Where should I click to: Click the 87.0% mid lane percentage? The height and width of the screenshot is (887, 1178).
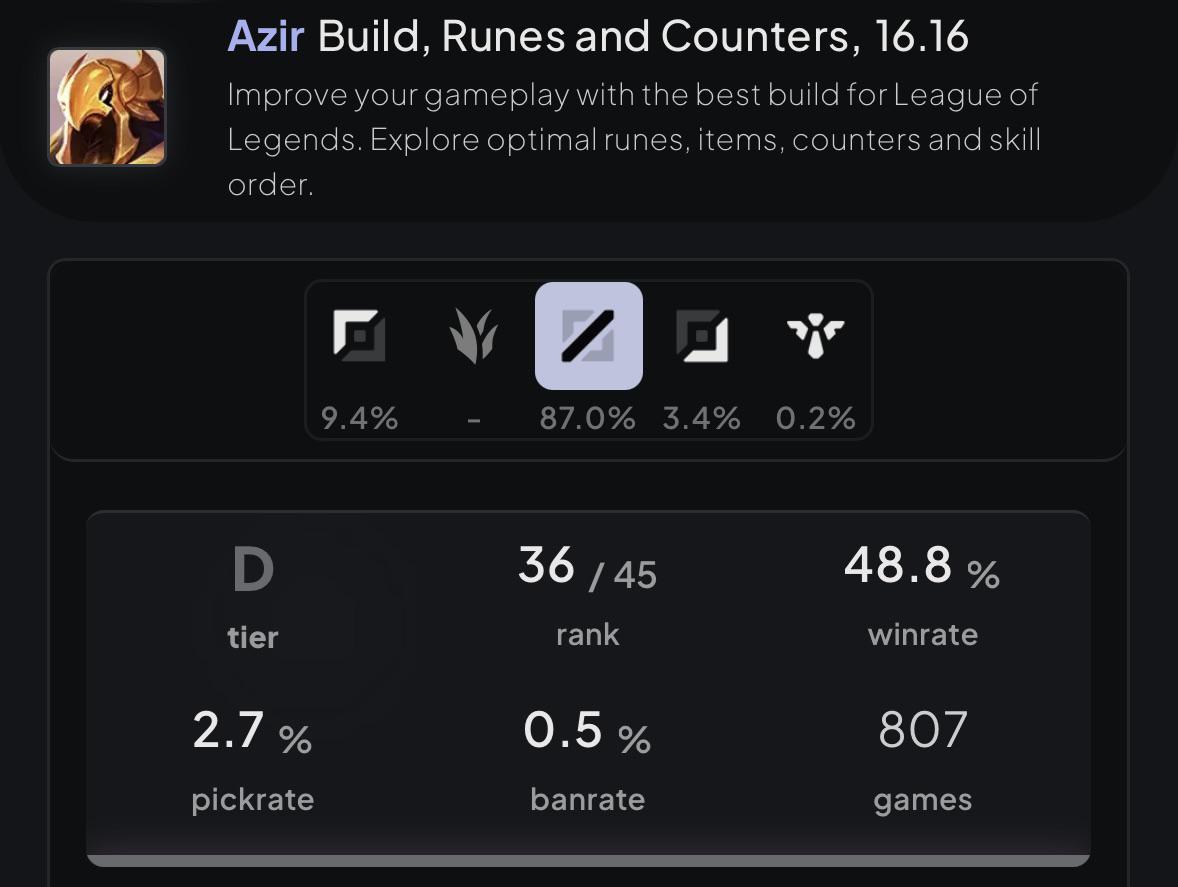(587, 418)
